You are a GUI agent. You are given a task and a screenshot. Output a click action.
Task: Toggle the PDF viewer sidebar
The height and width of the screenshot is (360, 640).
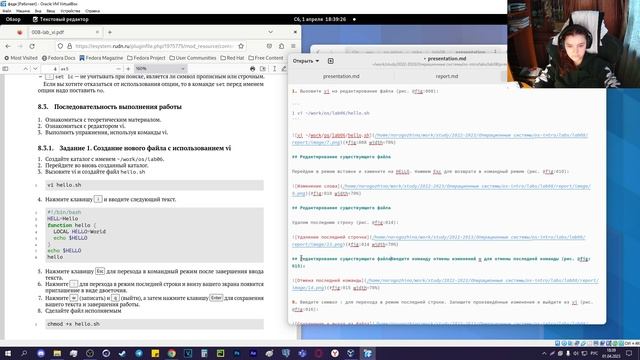point(6,69)
